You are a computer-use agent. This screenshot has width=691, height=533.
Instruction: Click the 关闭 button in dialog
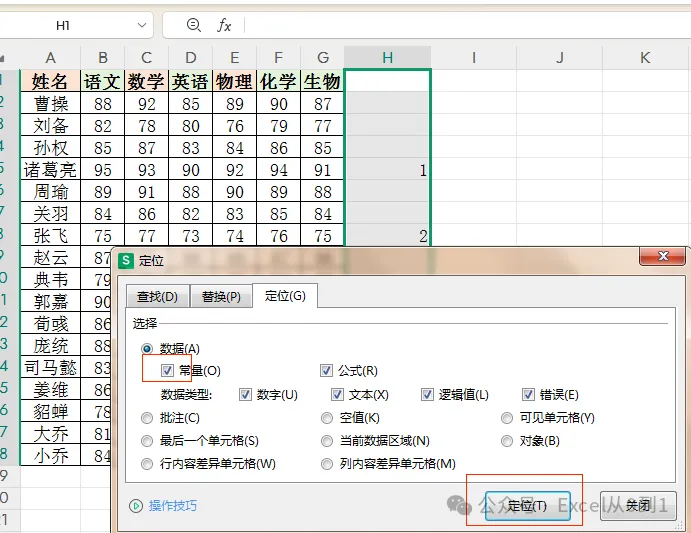click(638, 506)
